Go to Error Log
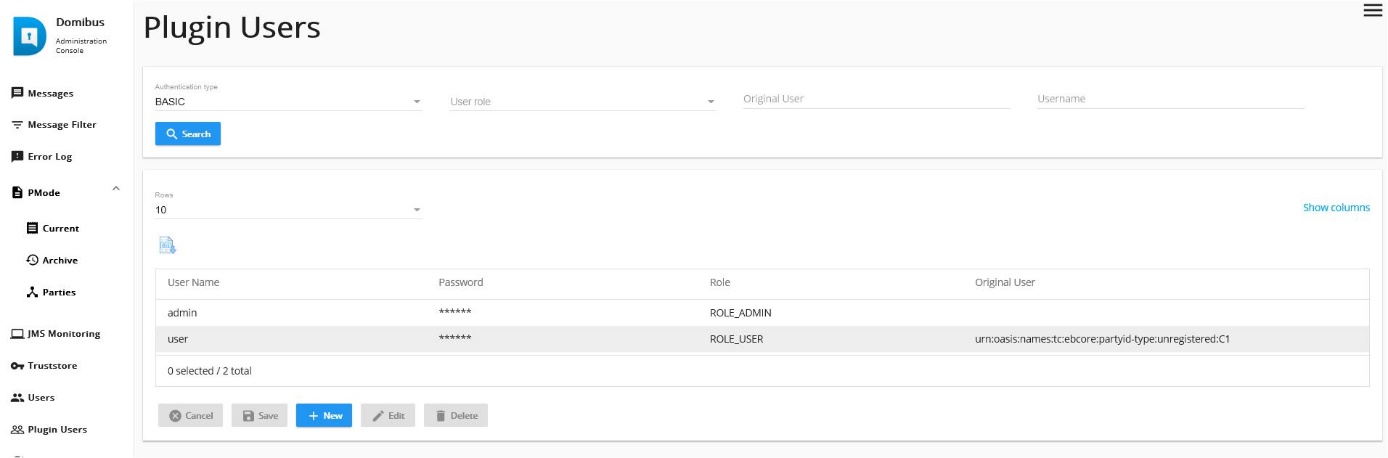This screenshot has height=458, width=1388. point(50,157)
